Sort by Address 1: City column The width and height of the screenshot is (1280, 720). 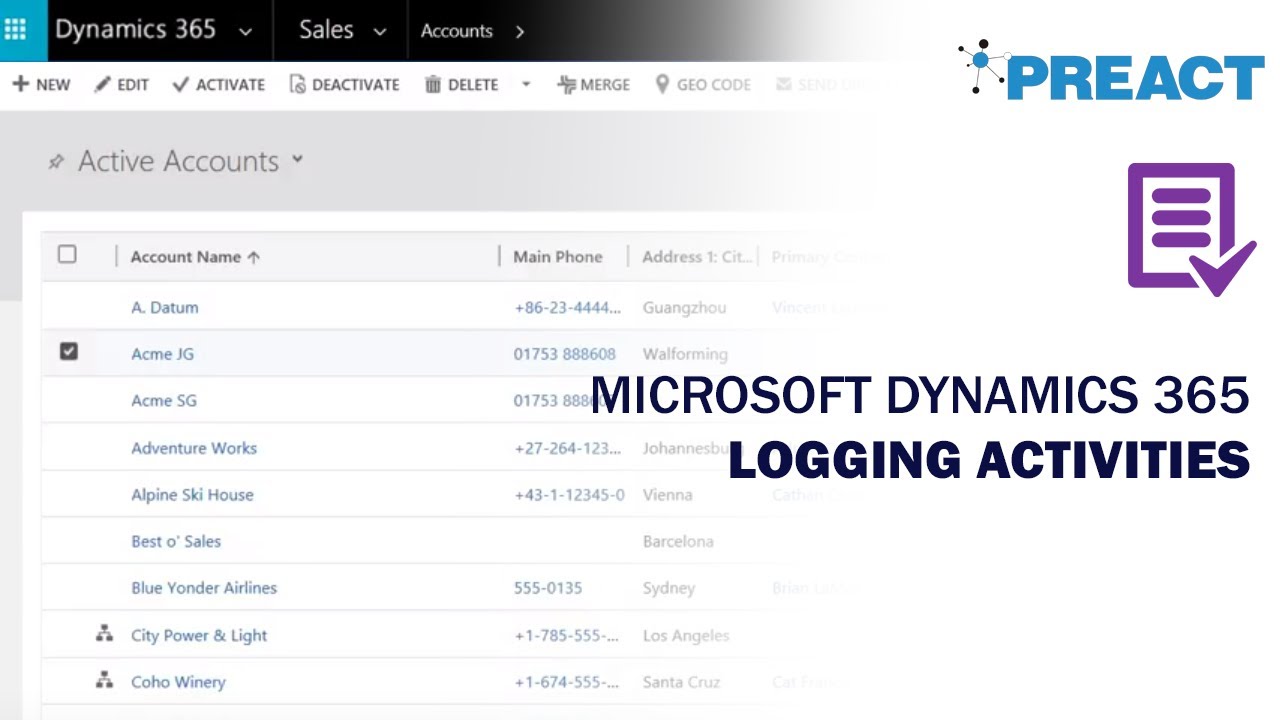697,257
